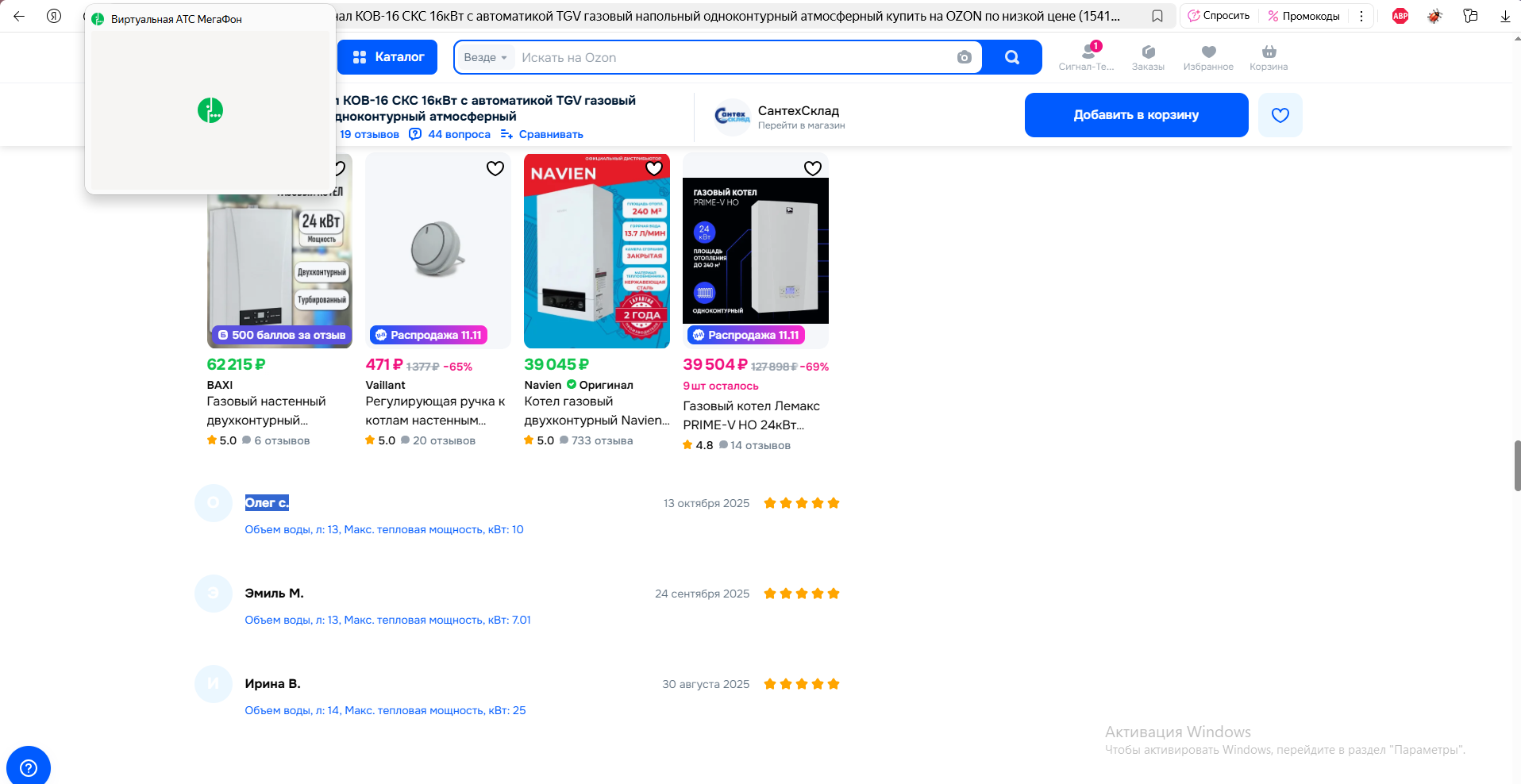
Task: Click Эмиль М.'s five-star rating
Action: click(x=801, y=594)
